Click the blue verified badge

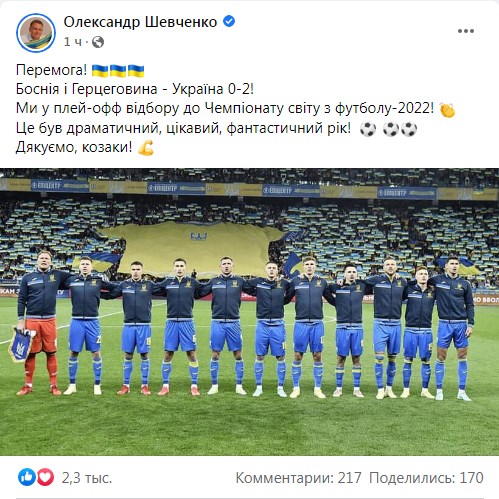point(229,22)
